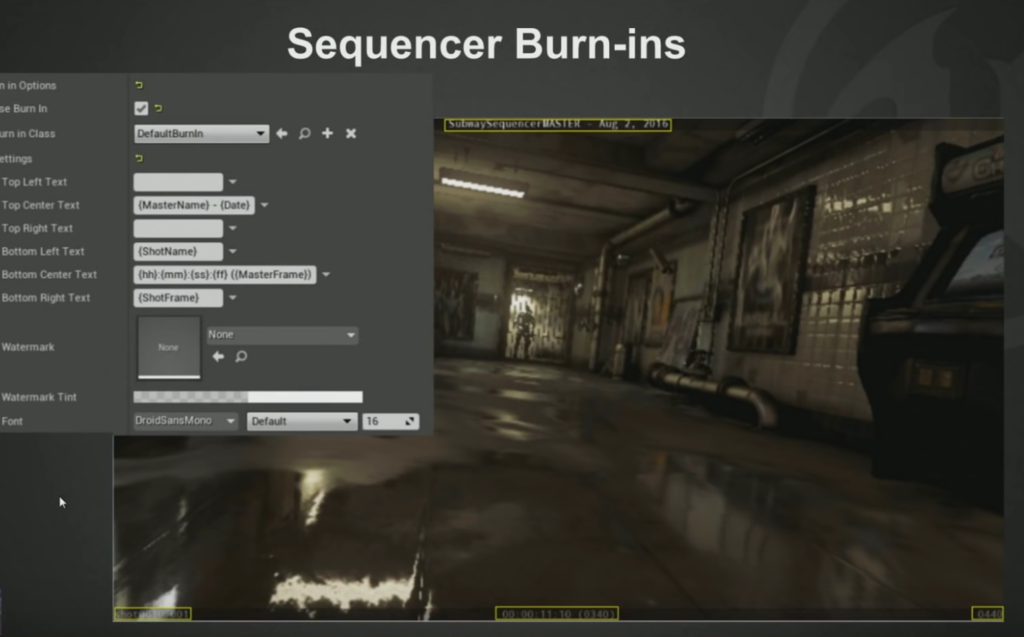Image resolution: width=1024 pixels, height=637 pixels.
Task: Clear the Burn in Class with X icon
Action: point(351,133)
